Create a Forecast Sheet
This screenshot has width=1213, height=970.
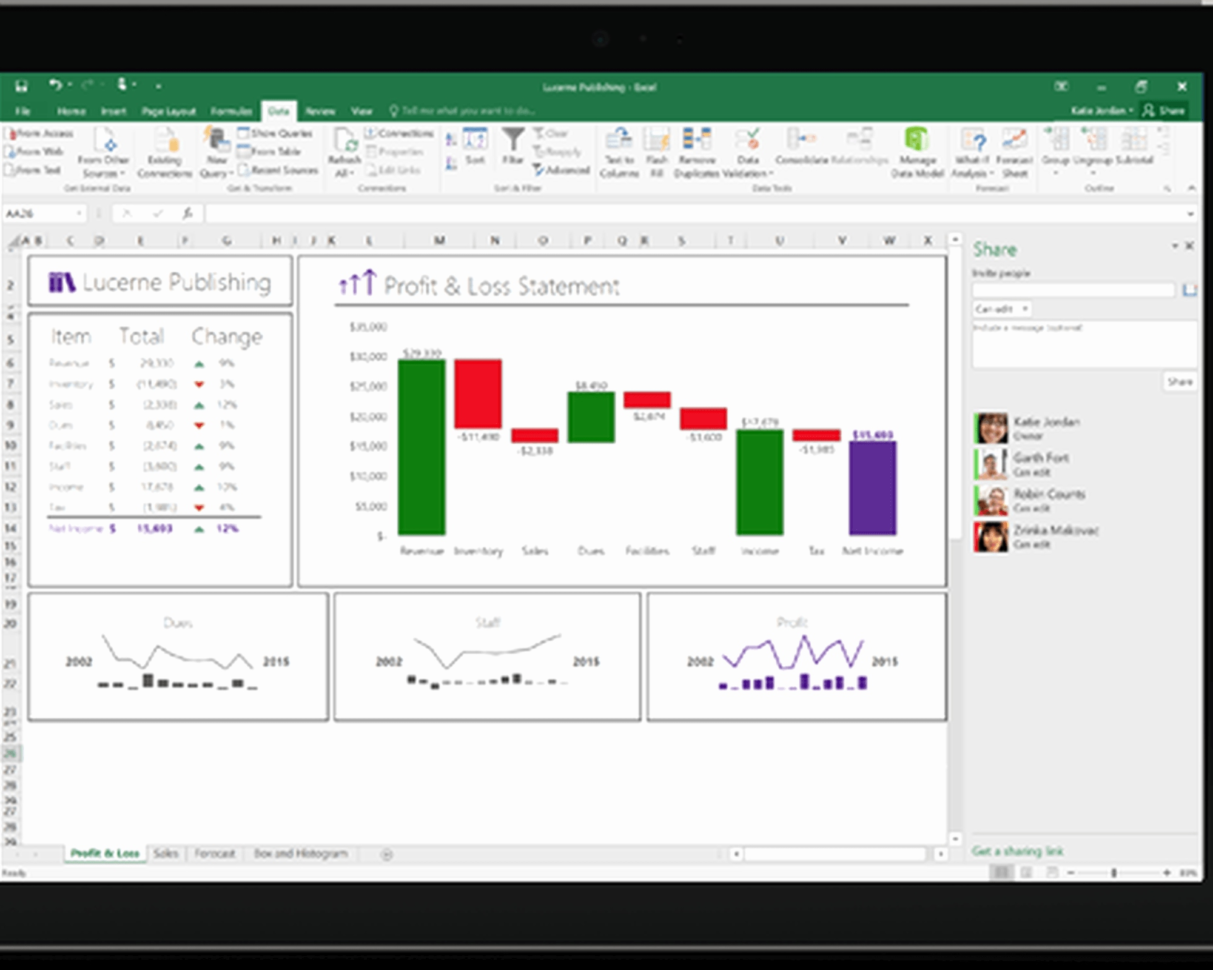tap(1015, 153)
